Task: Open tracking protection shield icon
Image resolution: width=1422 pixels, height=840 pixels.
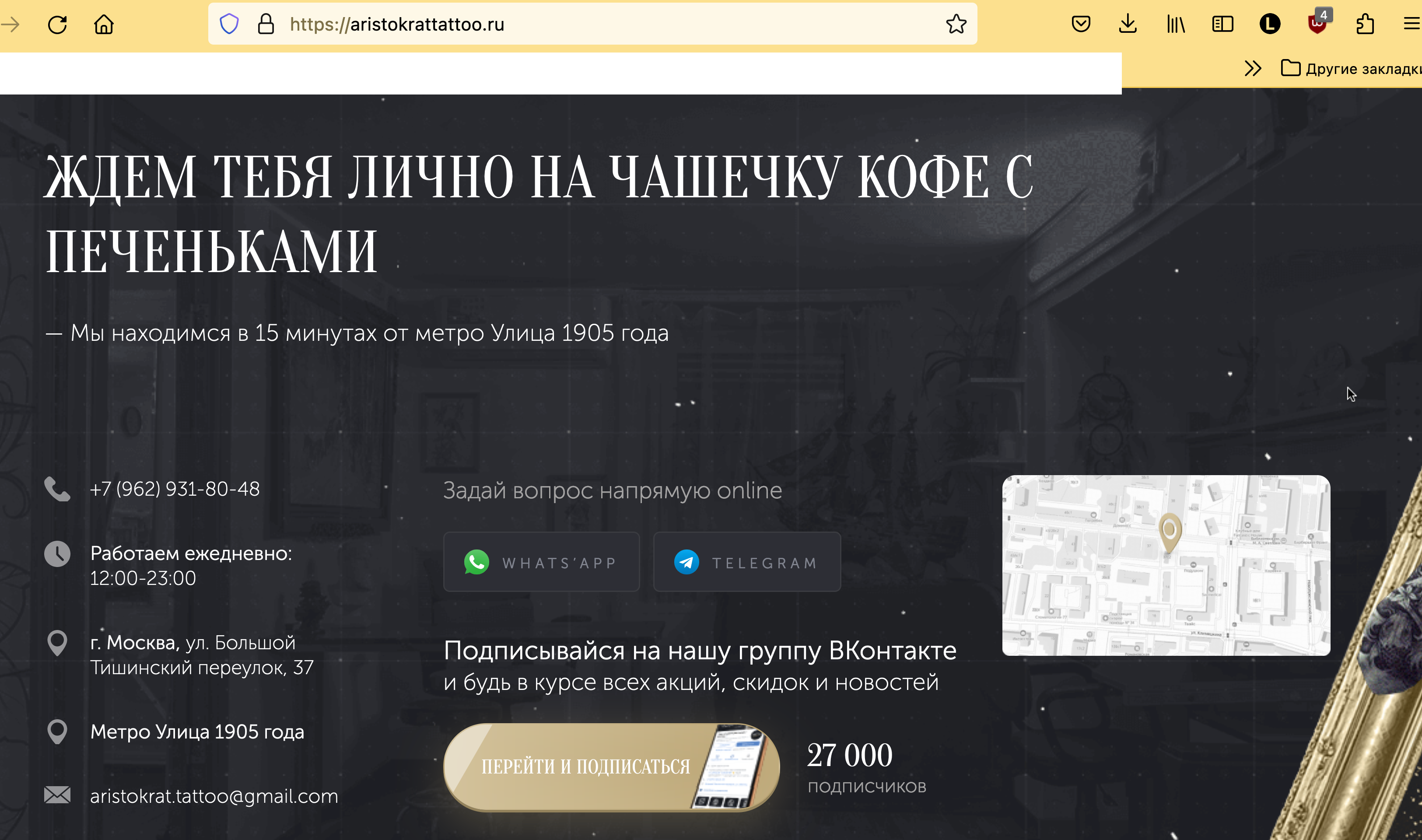Action: click(229, 24)
